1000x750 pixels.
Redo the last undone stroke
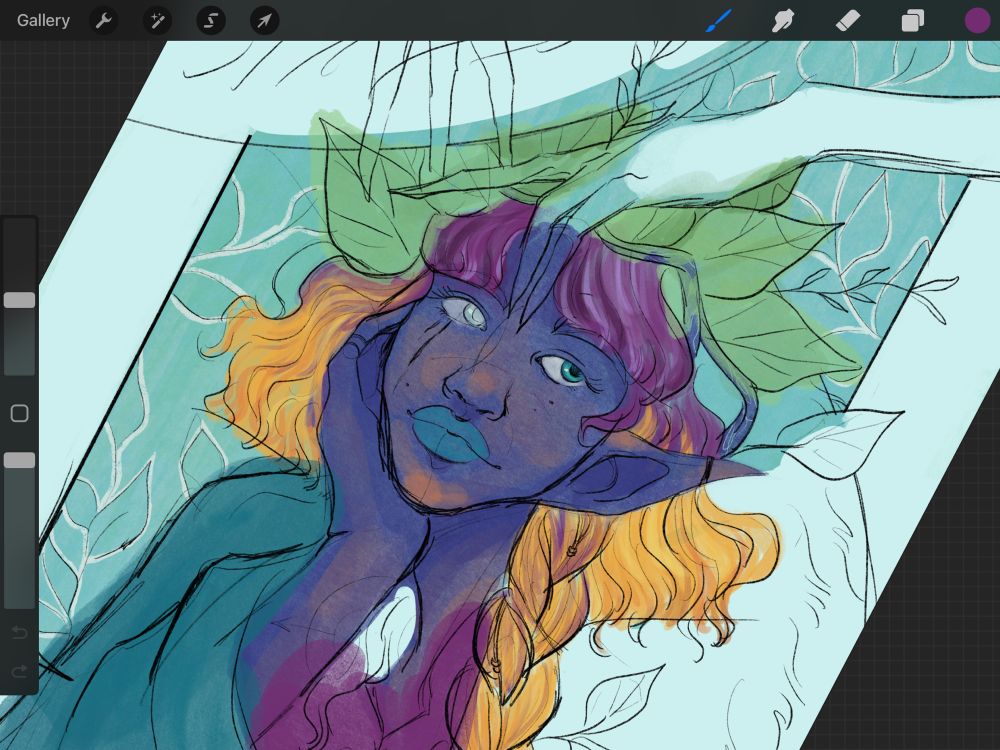point(19,671)
